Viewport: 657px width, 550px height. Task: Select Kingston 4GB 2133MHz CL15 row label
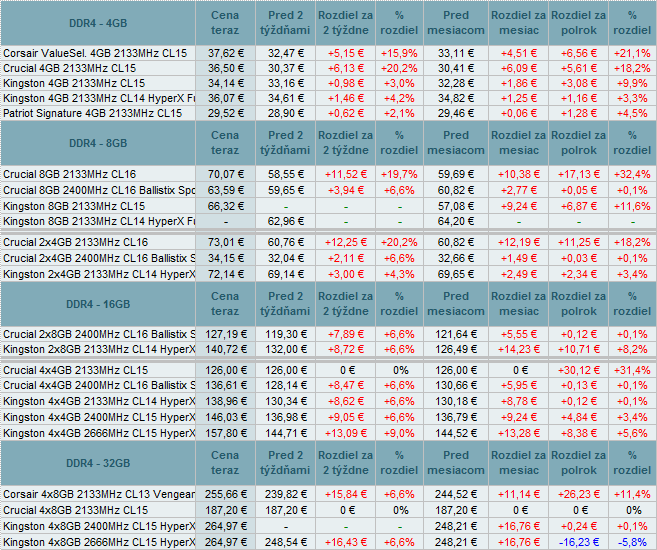[x=74, y=83]
